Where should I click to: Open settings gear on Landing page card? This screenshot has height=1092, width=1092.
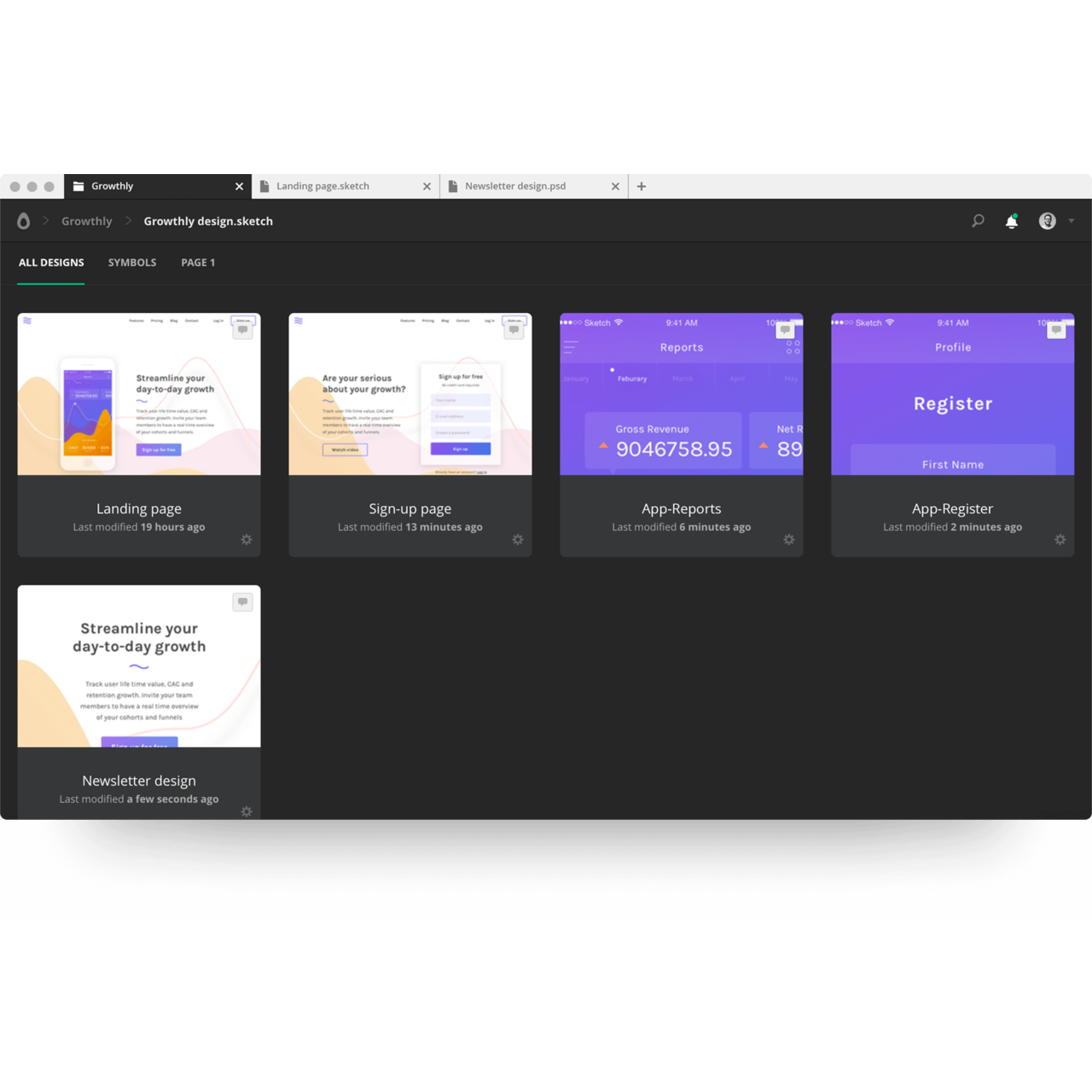coord(247,539)
